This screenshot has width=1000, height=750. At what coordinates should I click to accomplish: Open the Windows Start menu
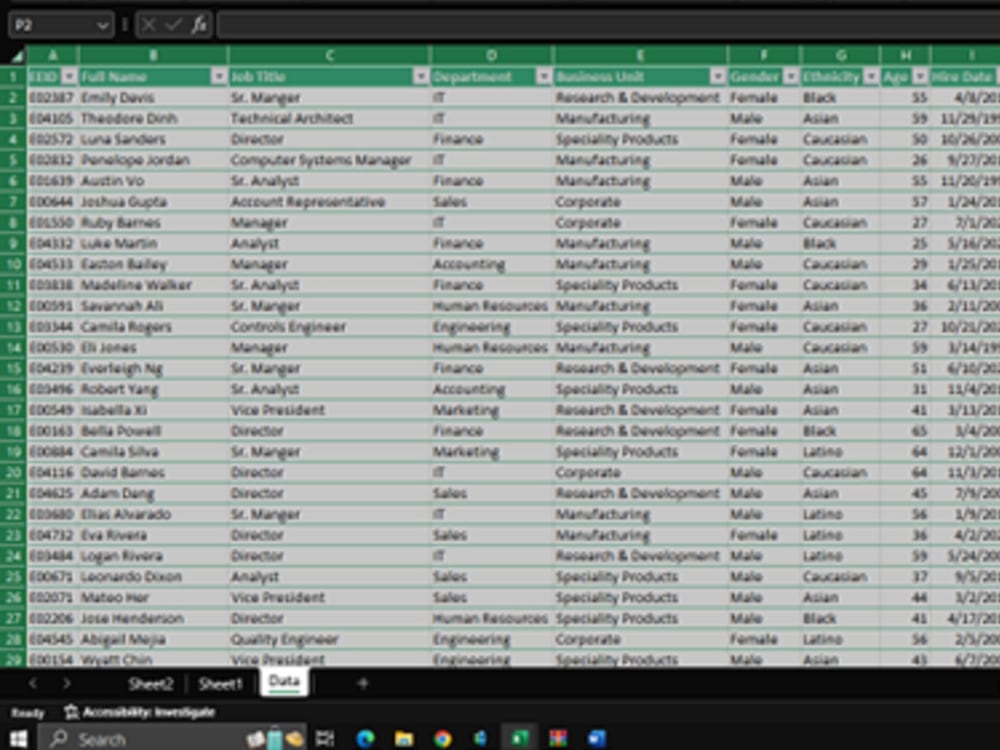[18, 739]
